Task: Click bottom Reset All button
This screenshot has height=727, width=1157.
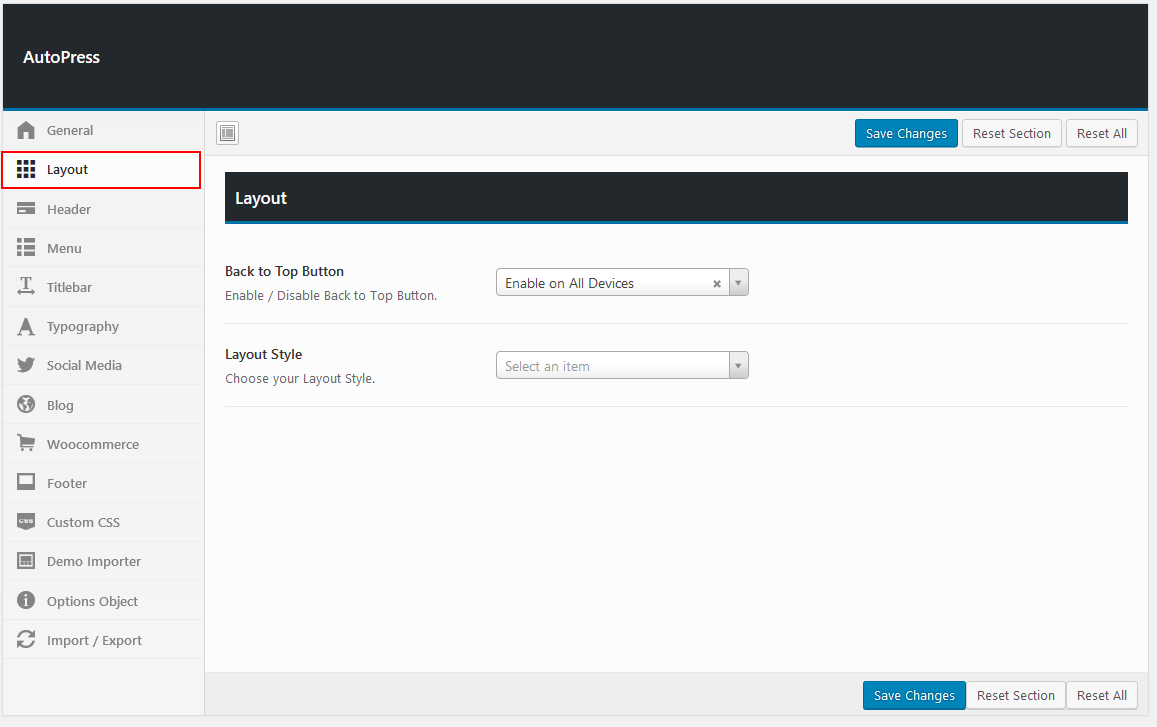Action: tap(1102, 695)
